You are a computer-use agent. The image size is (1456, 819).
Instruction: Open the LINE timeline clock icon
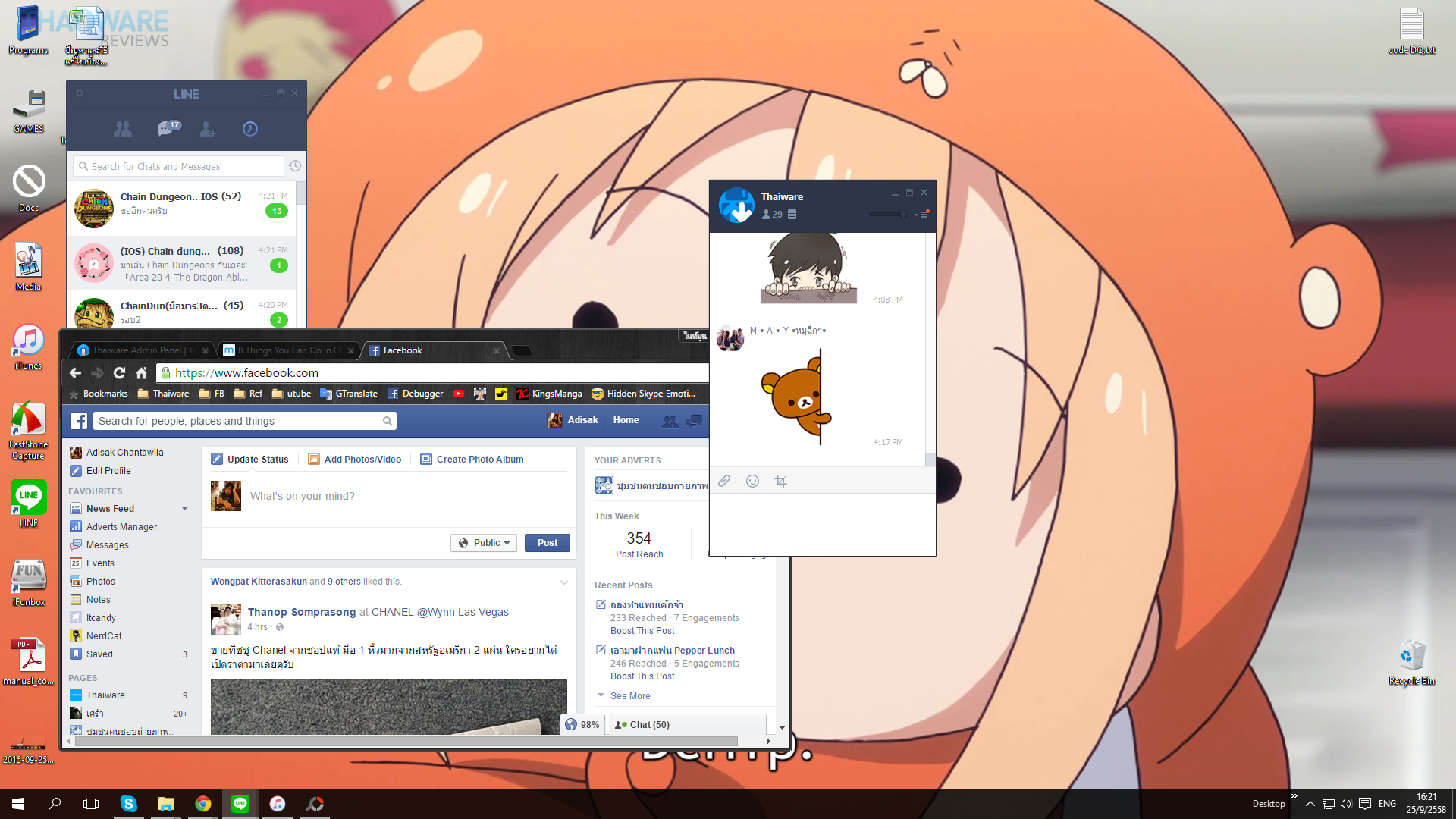(250, 130)
